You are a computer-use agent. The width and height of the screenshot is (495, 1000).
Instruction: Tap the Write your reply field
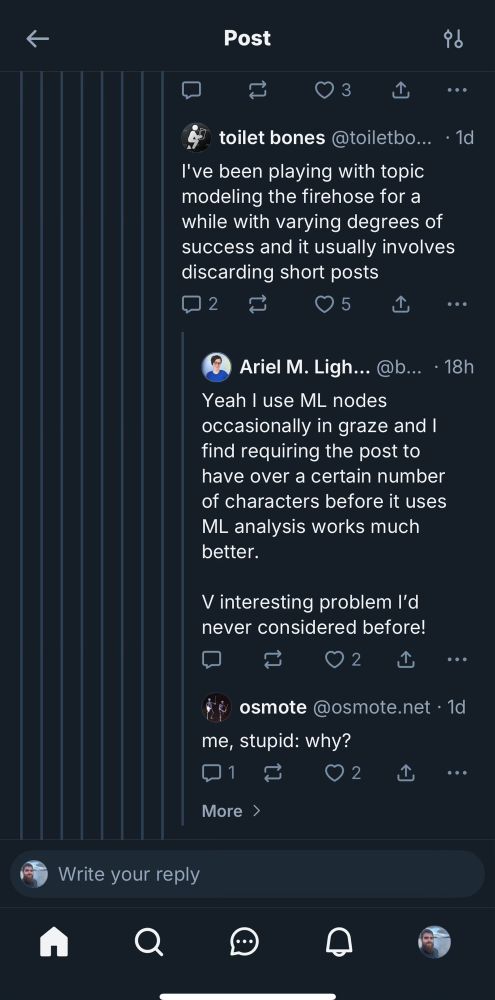coord(248,874)
